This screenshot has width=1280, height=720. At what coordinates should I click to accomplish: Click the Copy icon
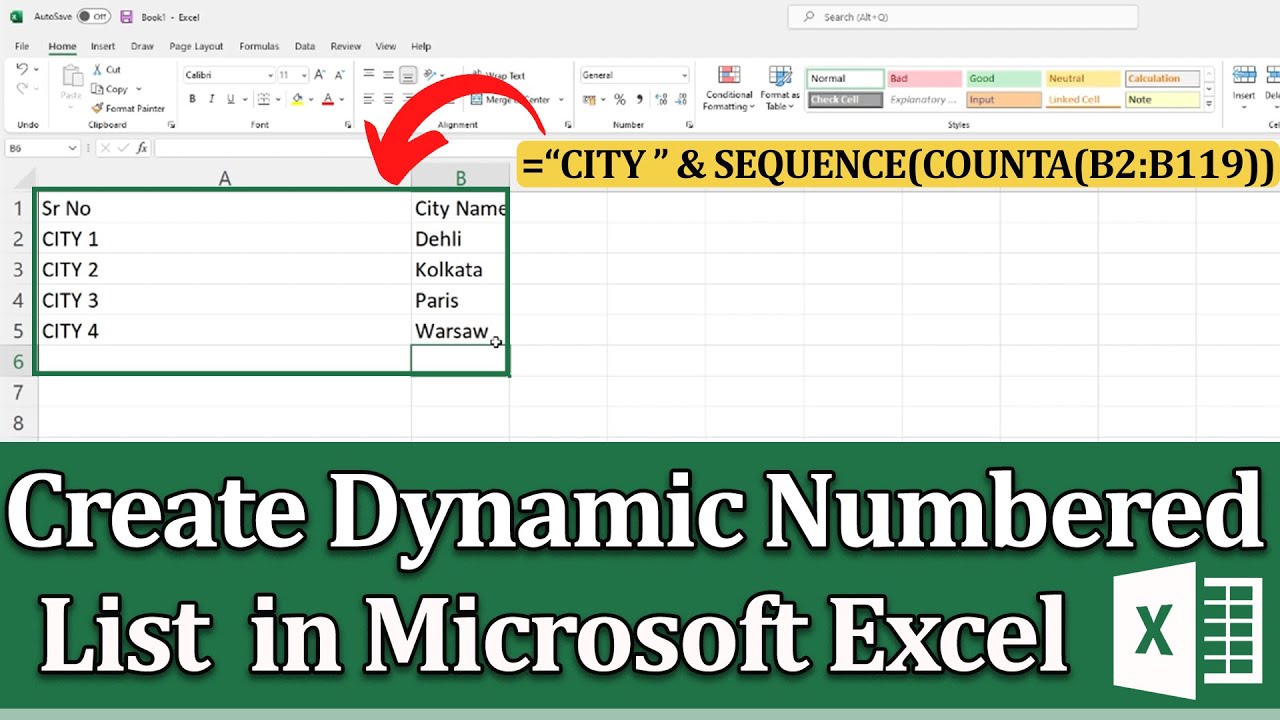99,89
